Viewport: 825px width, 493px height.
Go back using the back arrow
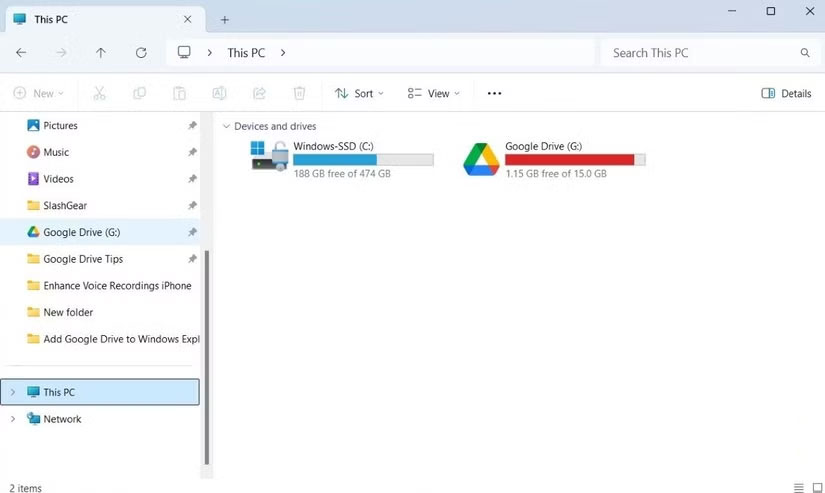click(x=21, y=53)
